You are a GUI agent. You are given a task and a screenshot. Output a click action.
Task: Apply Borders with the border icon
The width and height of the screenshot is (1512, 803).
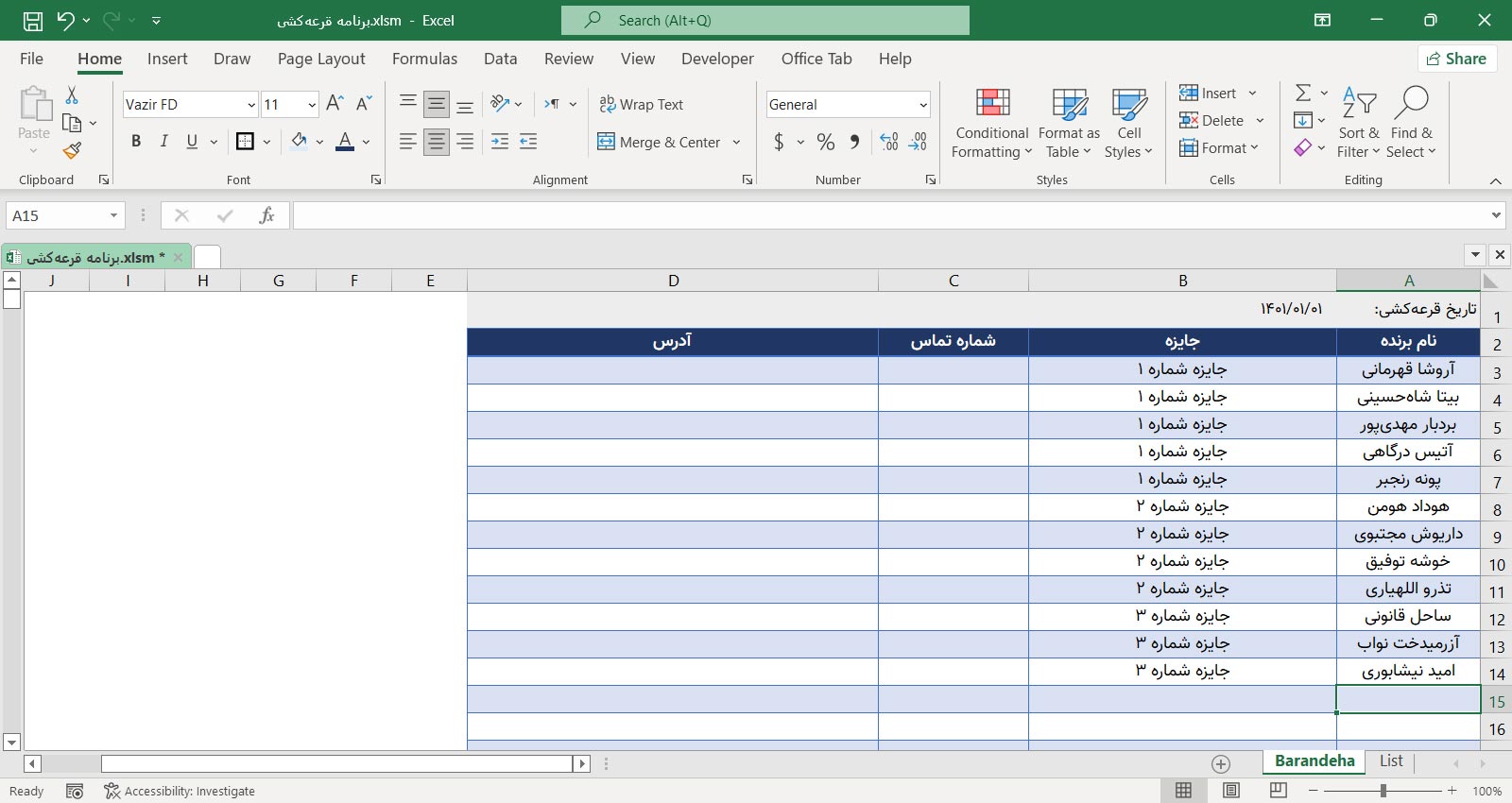(x=245, y=142)
